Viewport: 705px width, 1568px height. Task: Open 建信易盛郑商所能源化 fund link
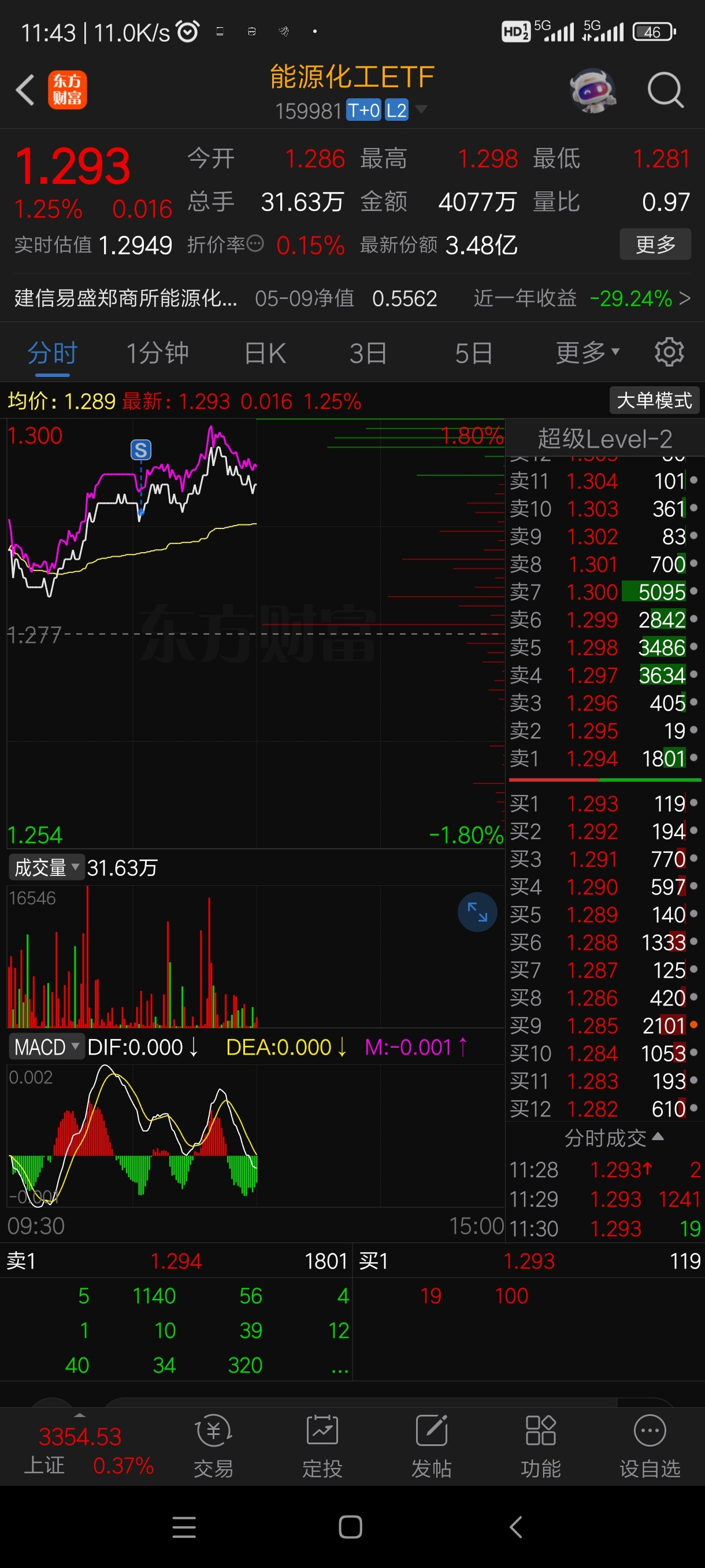coord(126,298)
